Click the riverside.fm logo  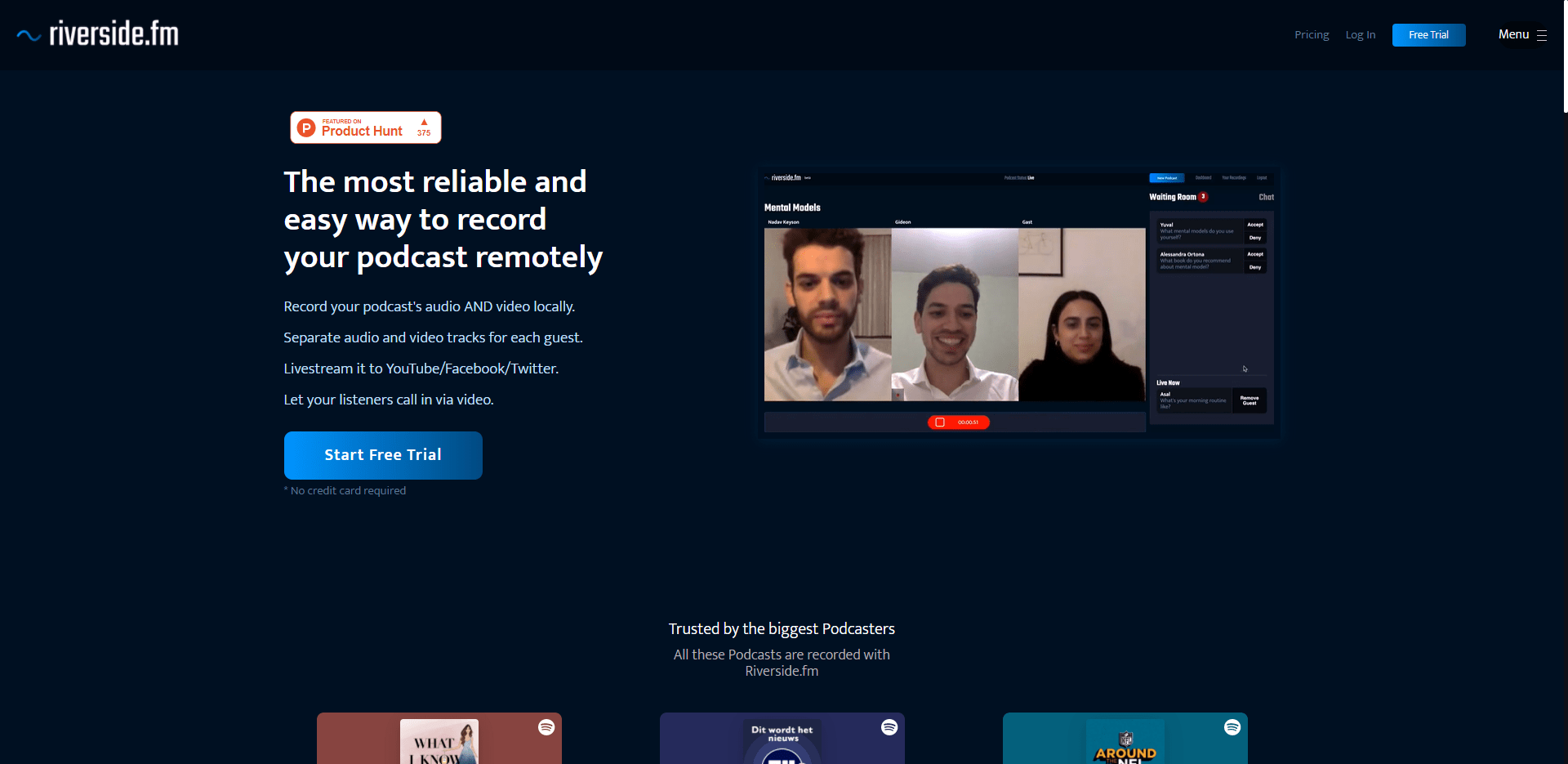click(97, 34)
